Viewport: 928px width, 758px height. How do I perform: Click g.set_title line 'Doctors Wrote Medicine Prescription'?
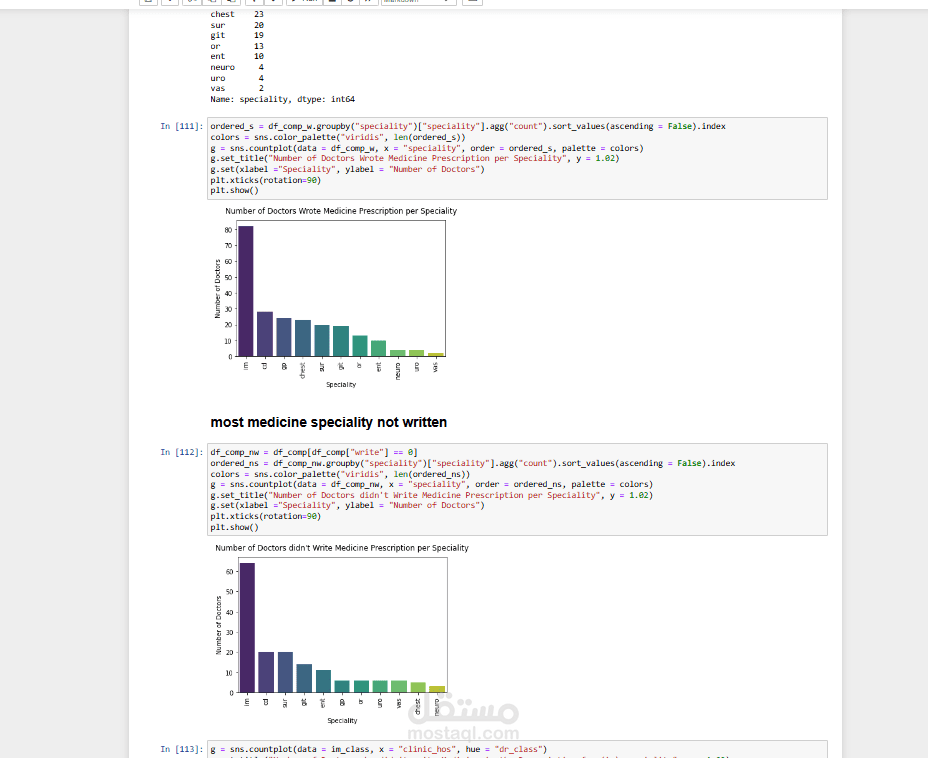click(x=415, y=159)
